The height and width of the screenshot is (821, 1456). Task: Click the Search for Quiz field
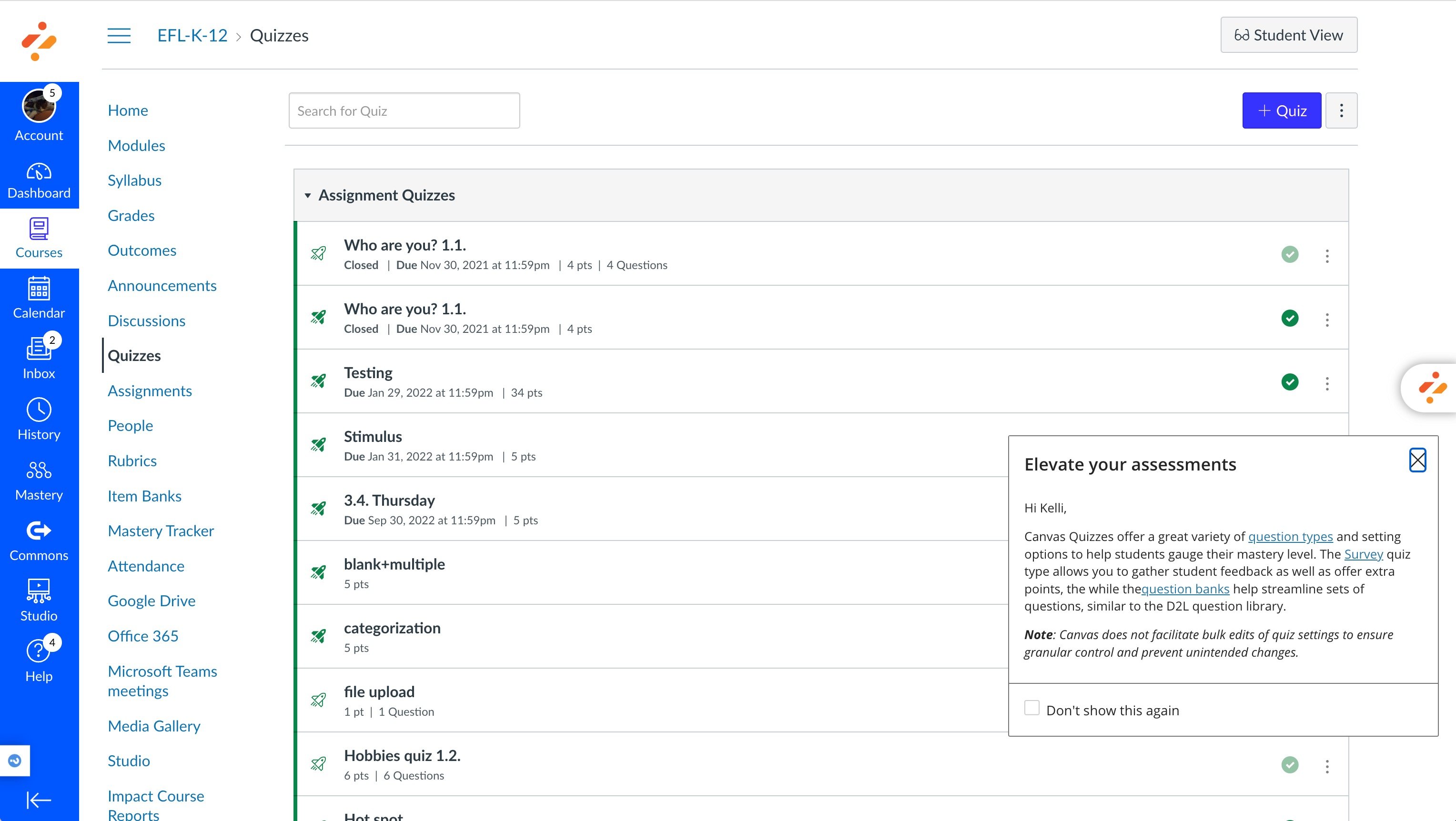pos(404,111)
